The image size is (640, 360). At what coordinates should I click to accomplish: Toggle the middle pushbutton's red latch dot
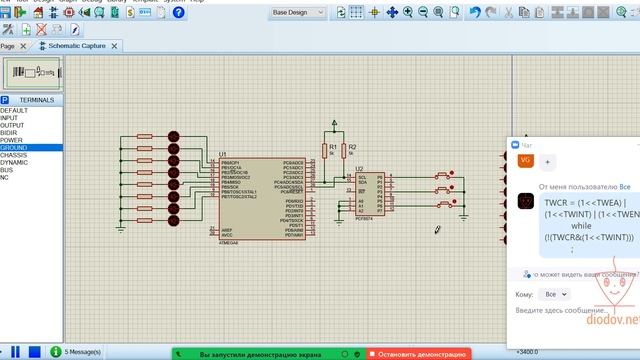[453, 187]
